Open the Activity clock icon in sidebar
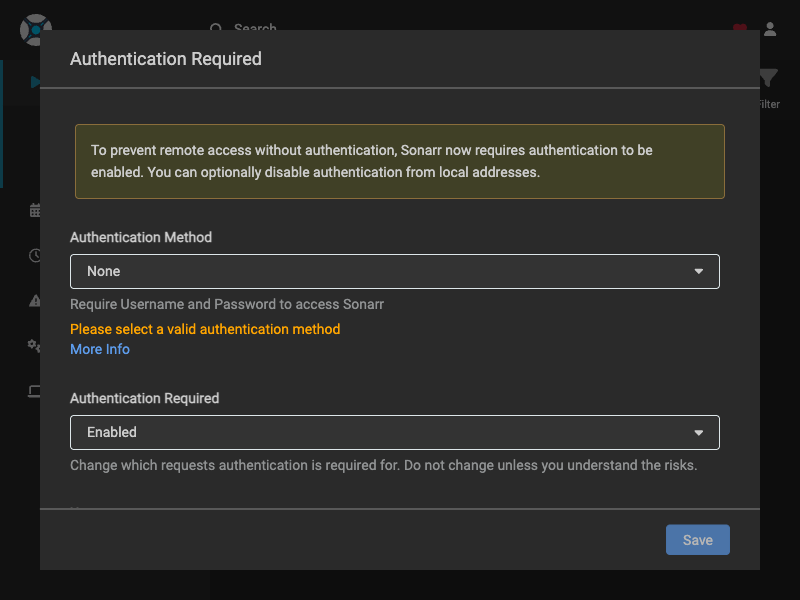800x600 pixels. click(x=35, y=255)
